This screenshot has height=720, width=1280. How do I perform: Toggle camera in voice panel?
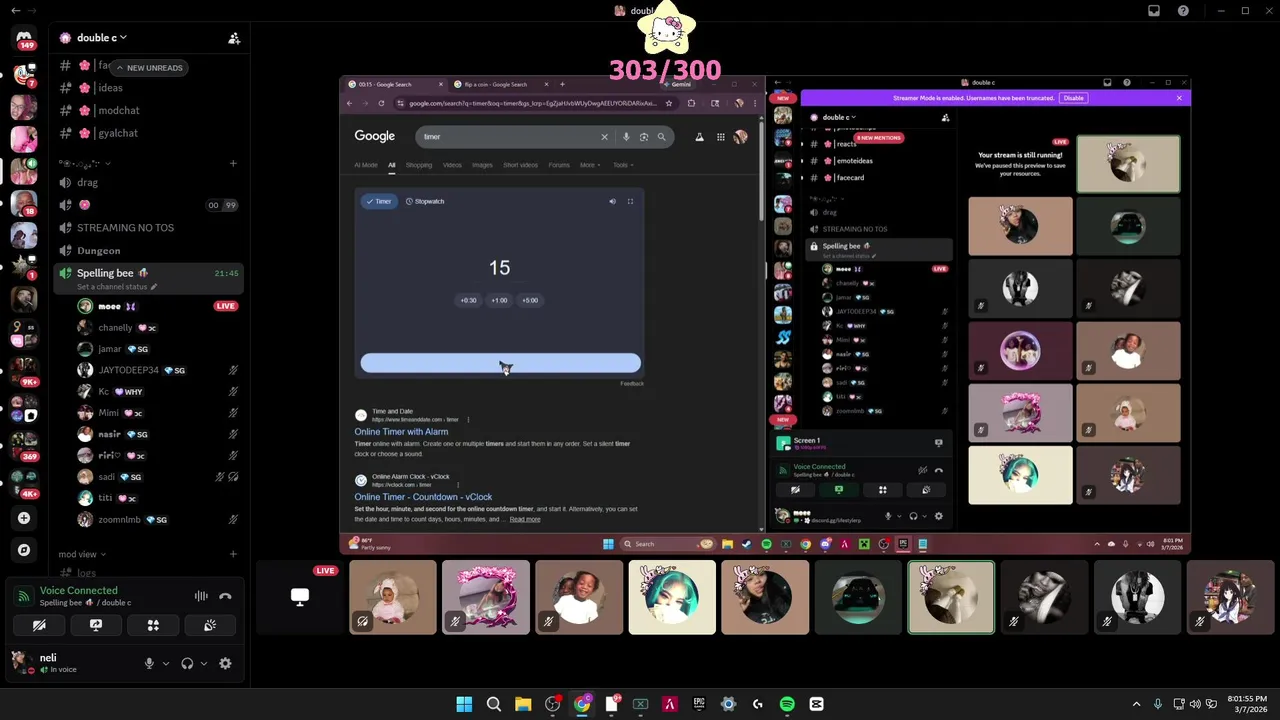(x=39, y=625)
